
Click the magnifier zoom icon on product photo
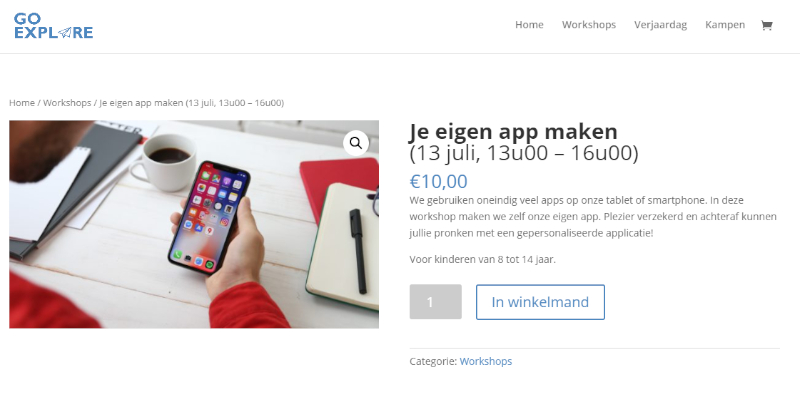[356, 143]
